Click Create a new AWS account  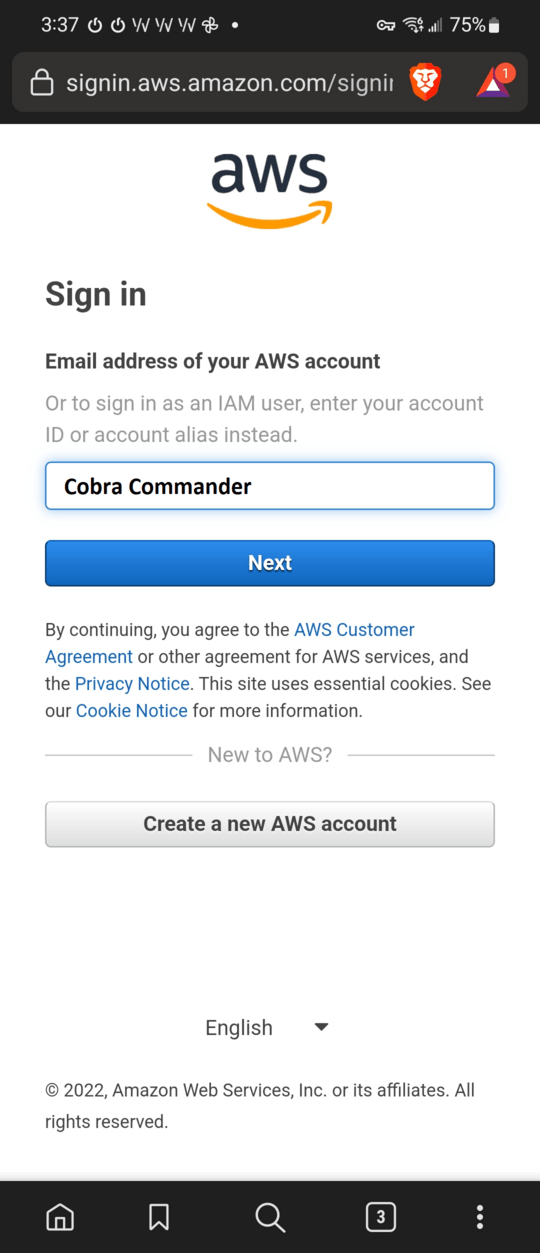click(x=270, y=824)
